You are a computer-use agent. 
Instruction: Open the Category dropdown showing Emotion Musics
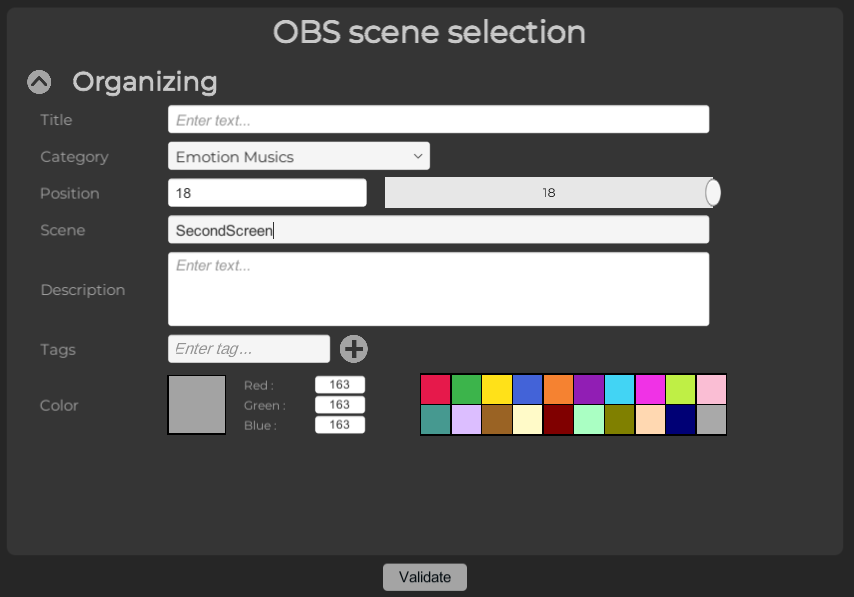298,156
